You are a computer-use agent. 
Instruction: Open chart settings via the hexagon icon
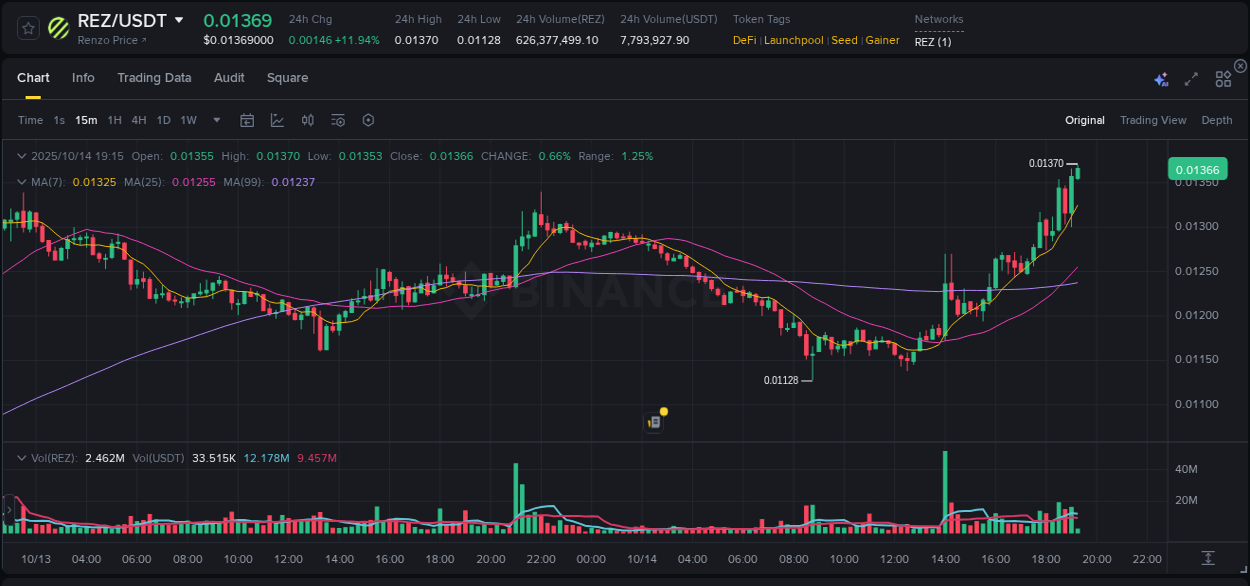pos(368,119)
